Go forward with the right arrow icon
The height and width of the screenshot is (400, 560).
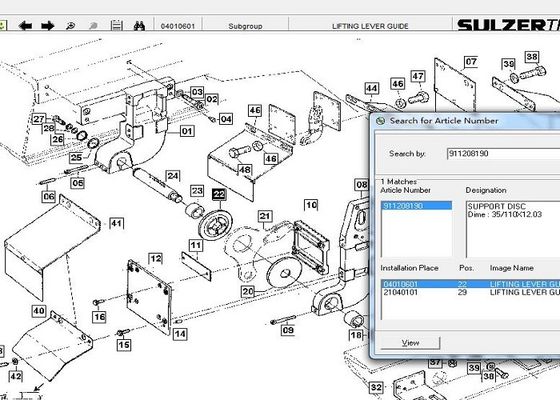(x=48, y=26)
